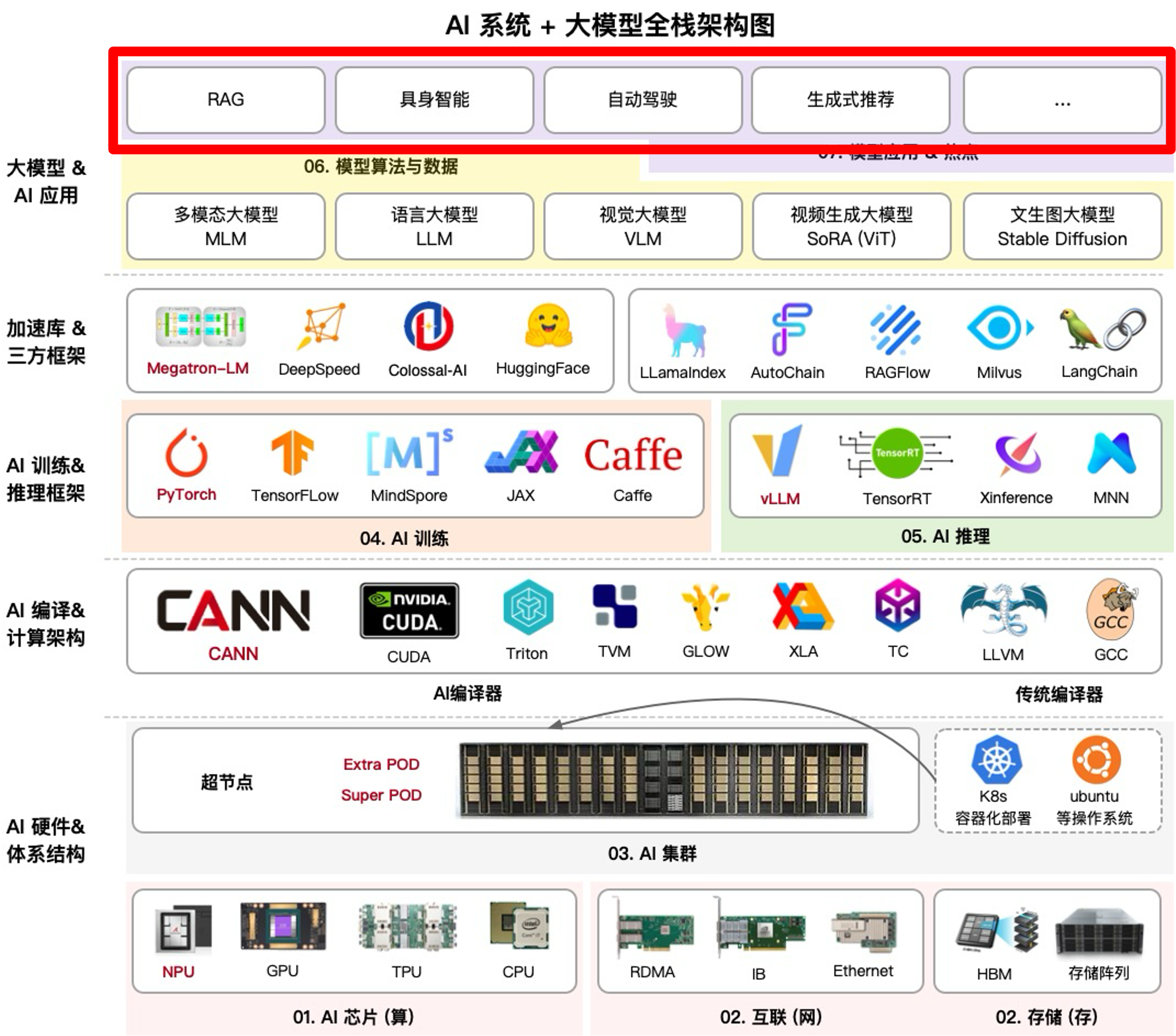Image resolution: width=1176 pixels, height=1036 pixels.
Task: Click the Milvus eye icon
Action: 999,327
